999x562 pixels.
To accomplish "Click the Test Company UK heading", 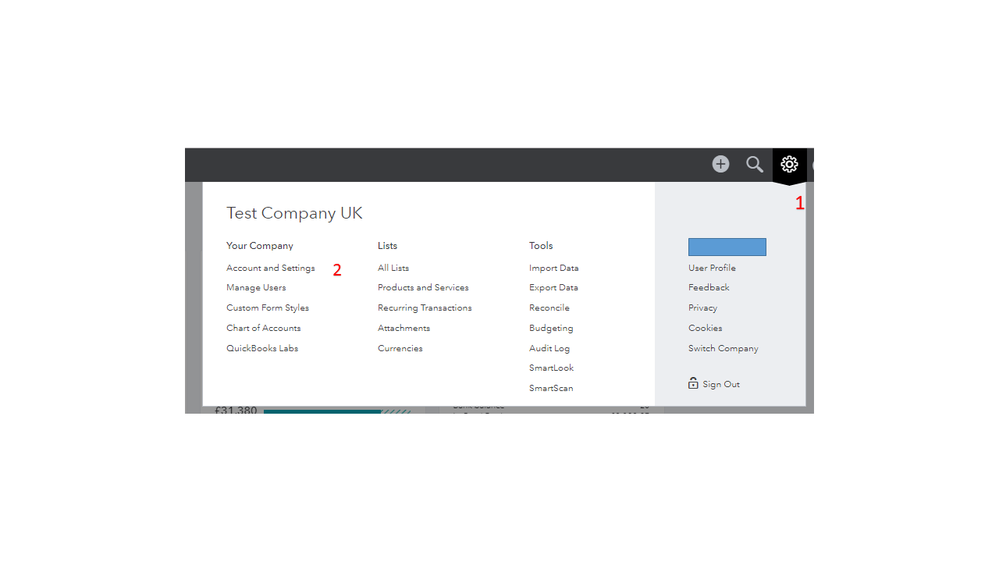I will click(x=294, y=213).
